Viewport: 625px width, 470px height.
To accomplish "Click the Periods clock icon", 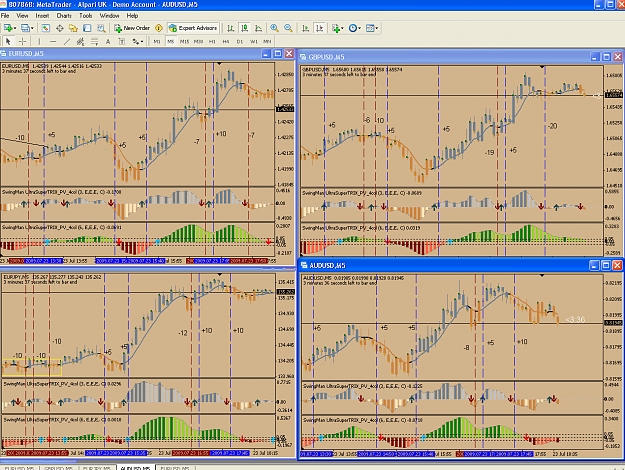I will point(352,28).
